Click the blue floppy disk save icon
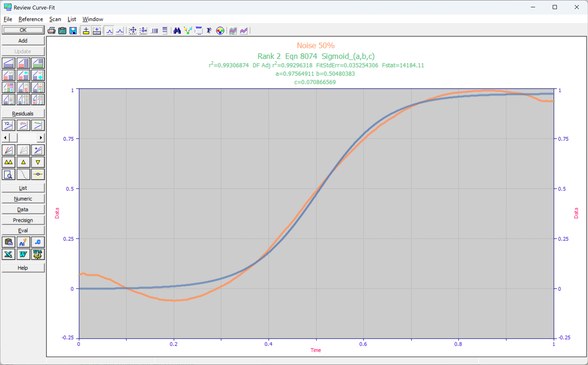The height and width of the screenshot is (365, 588). coord(73,31)
